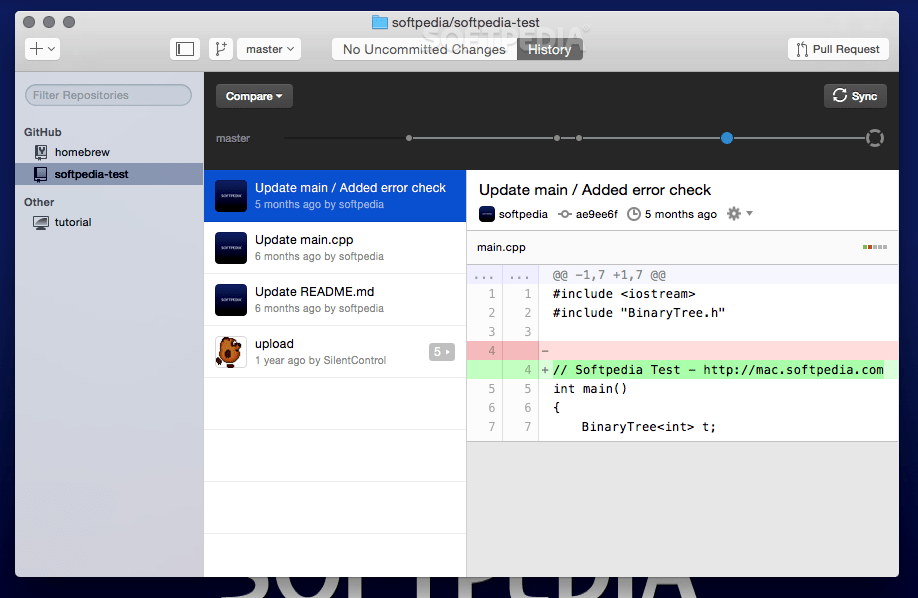
Task: Focus the Filter Repositories field
Action: (108, 95)
